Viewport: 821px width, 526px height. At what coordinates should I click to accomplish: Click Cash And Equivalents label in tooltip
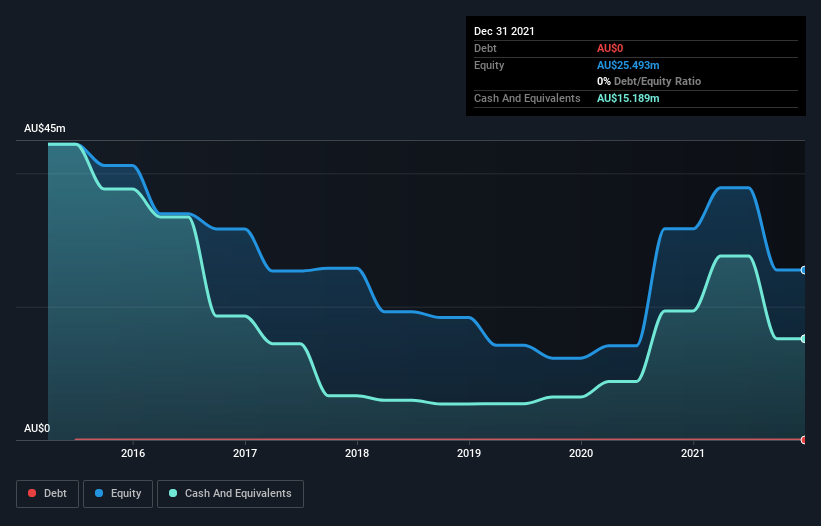click(527, 98)
